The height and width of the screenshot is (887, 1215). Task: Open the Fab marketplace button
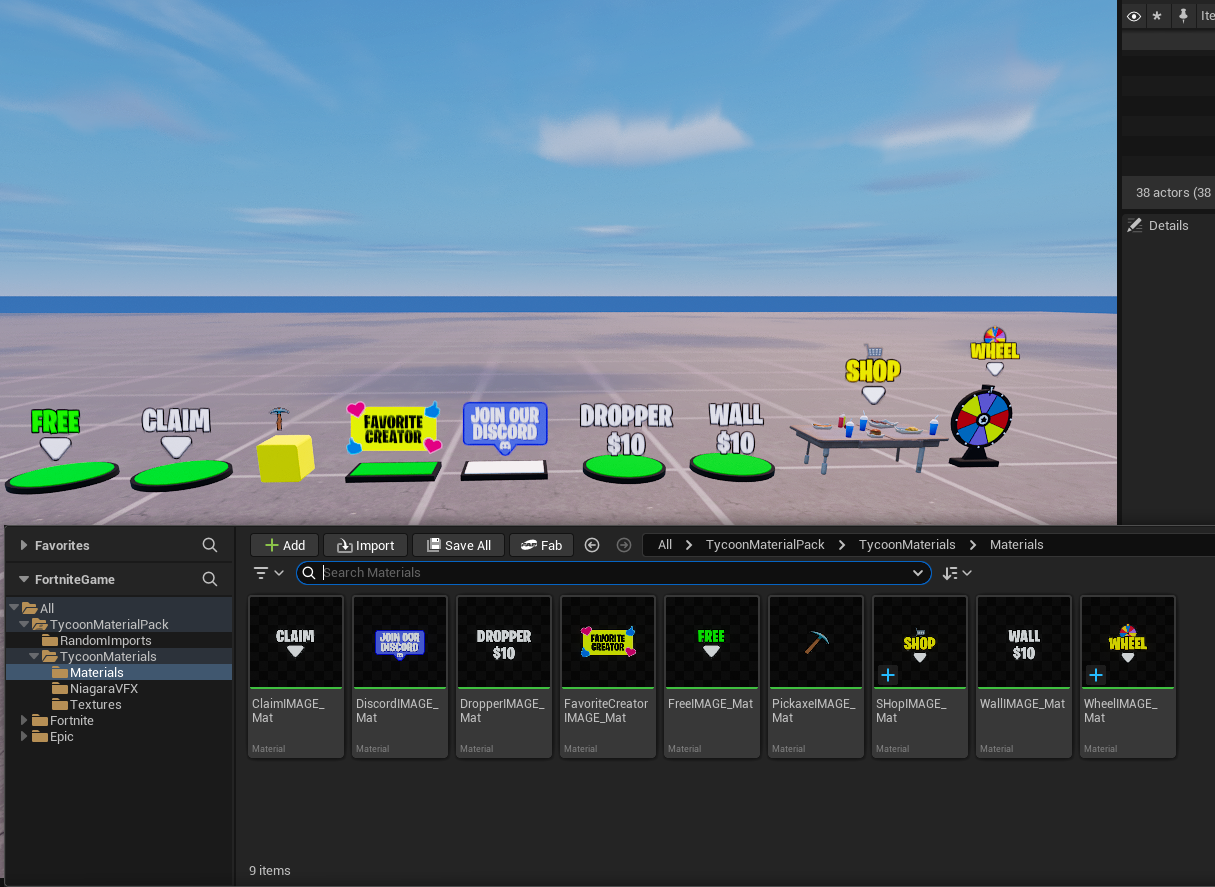pyautogui.click(x=541, y=545)
